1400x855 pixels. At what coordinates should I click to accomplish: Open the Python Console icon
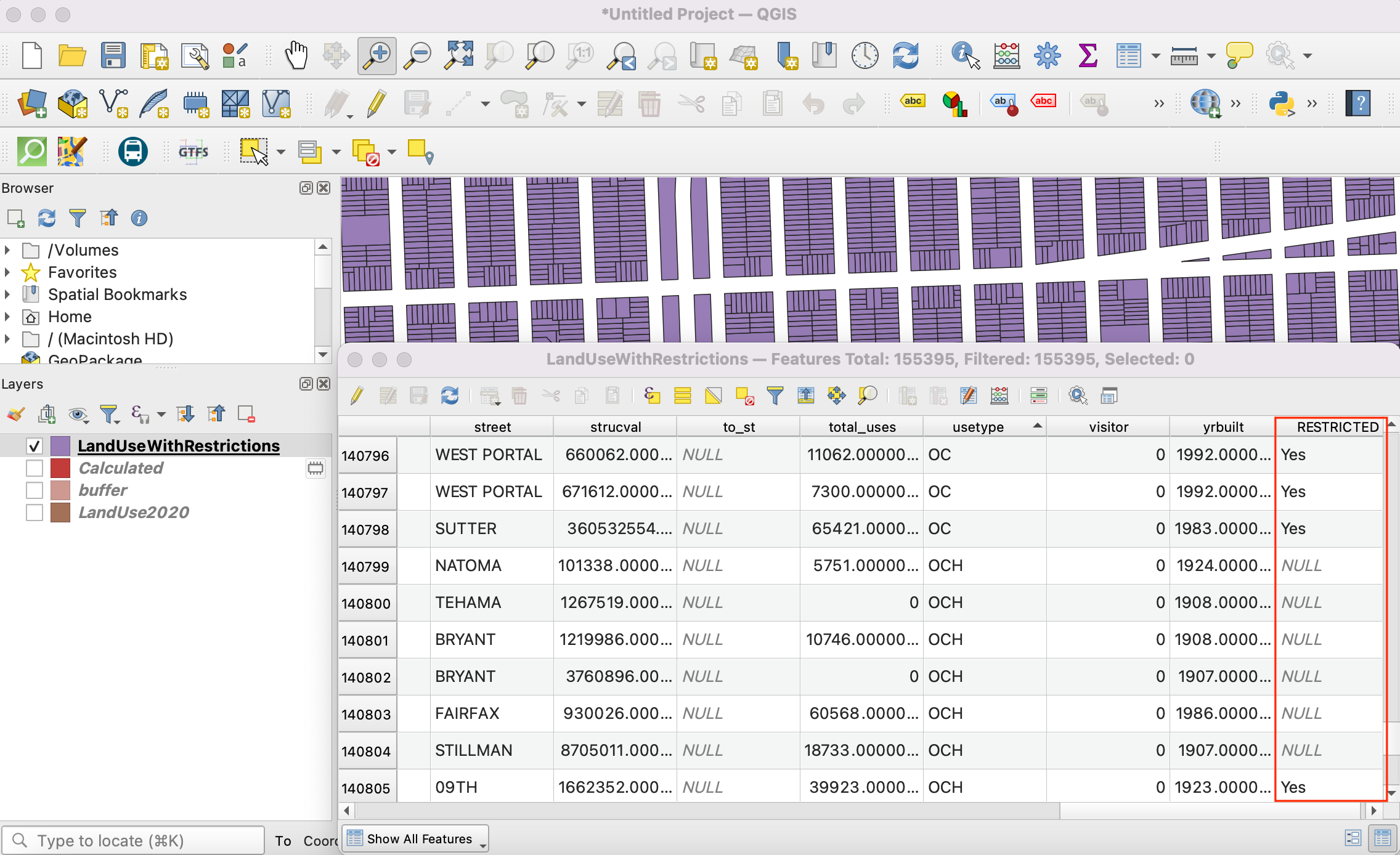click(x=1282, y=103)
